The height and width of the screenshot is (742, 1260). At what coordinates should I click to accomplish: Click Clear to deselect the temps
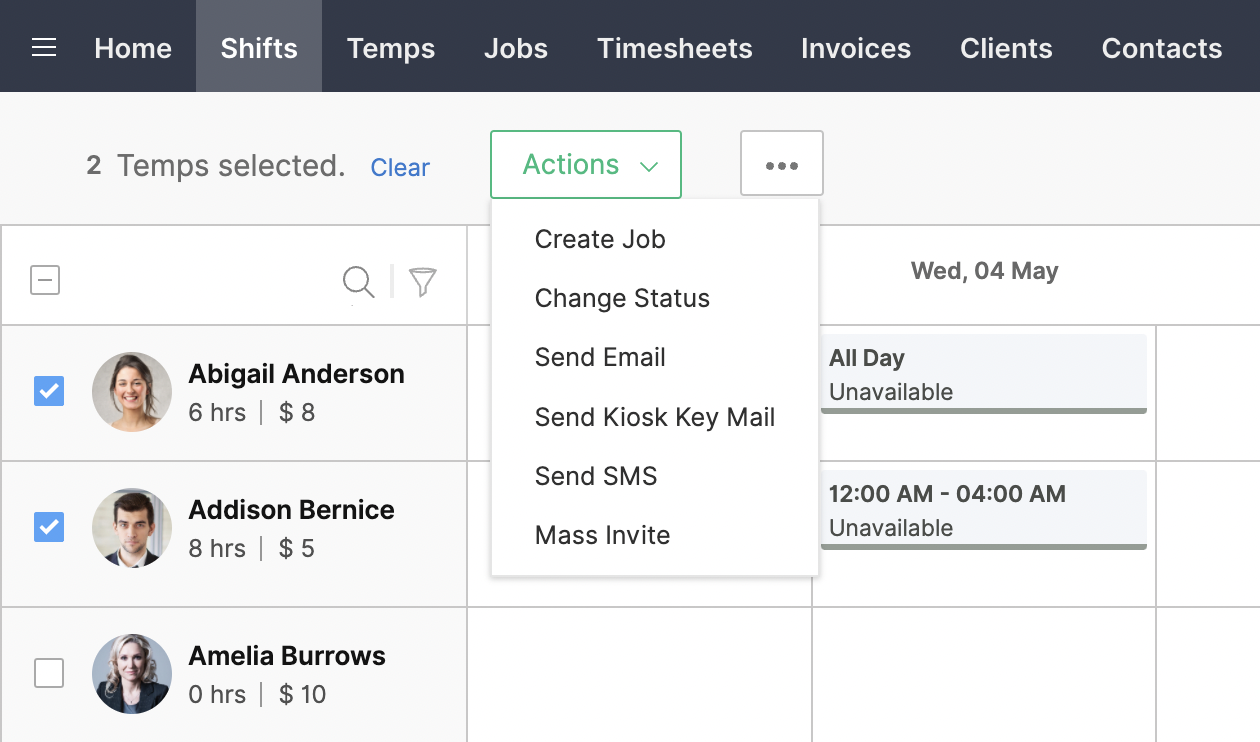(400, 167)
